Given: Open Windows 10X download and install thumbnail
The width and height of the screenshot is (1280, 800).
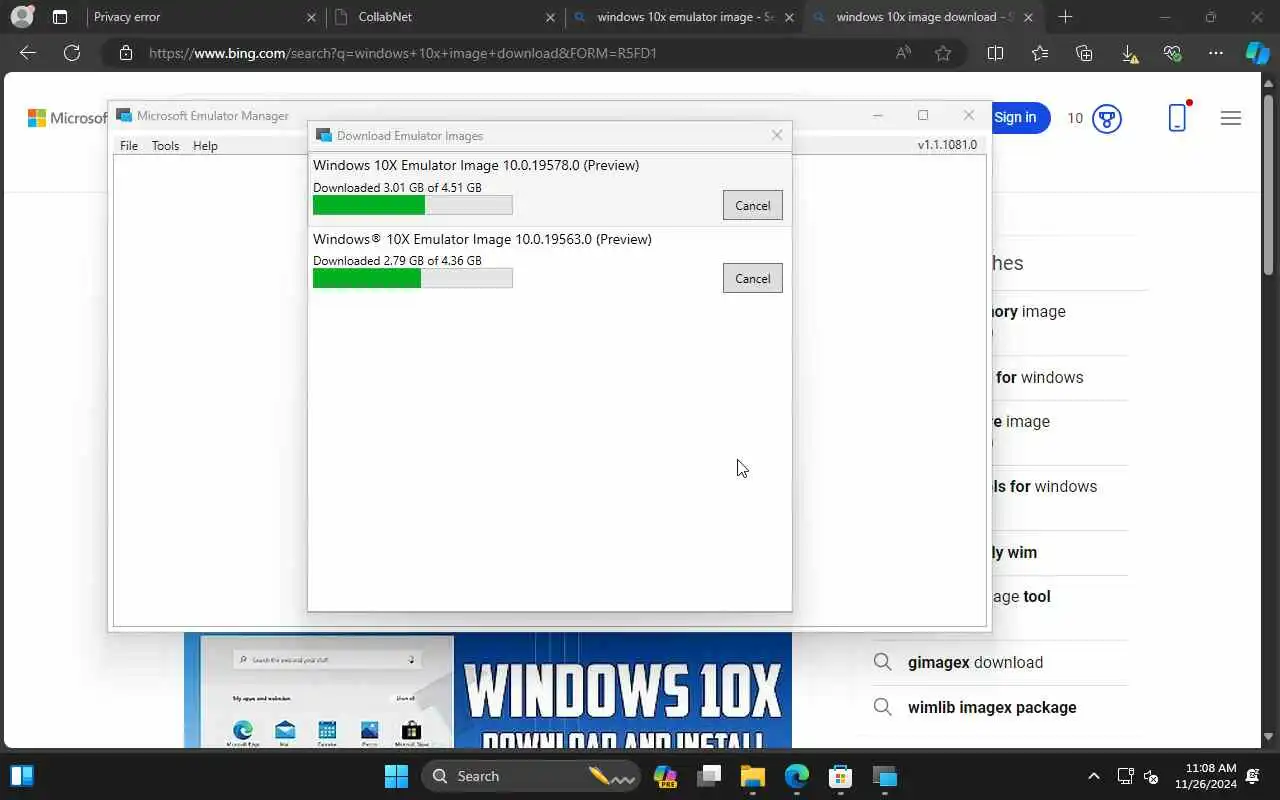Looking at the screenshot, I should click(488, 690).
